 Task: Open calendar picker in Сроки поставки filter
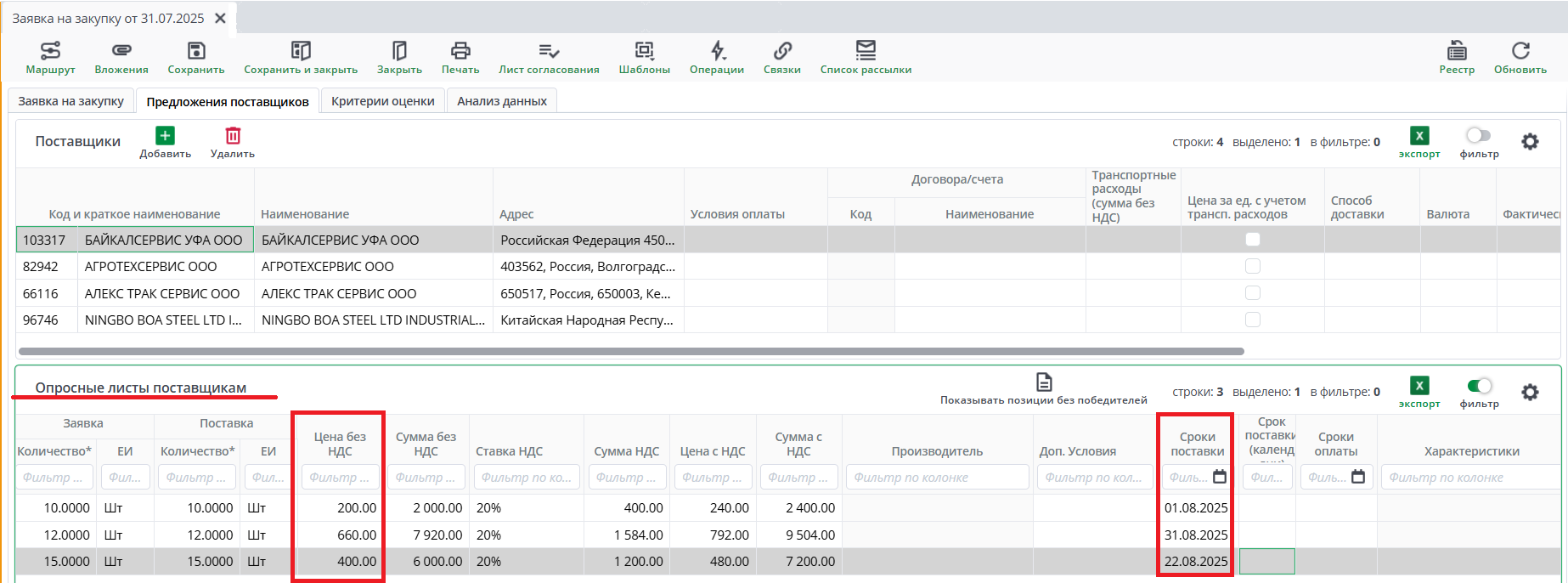(1220, 477)
